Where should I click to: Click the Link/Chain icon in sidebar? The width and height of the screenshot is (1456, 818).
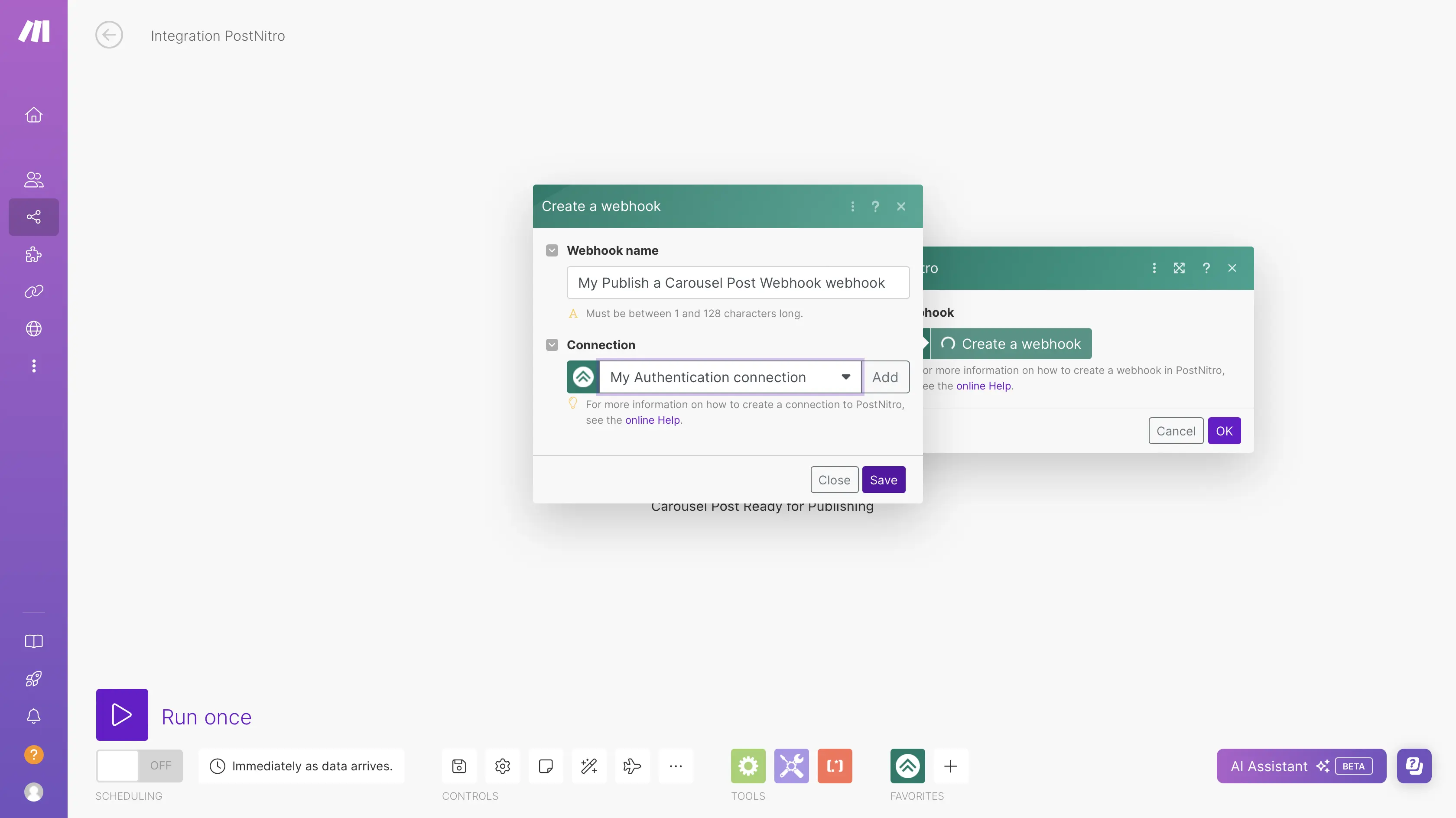pos(34,292)
